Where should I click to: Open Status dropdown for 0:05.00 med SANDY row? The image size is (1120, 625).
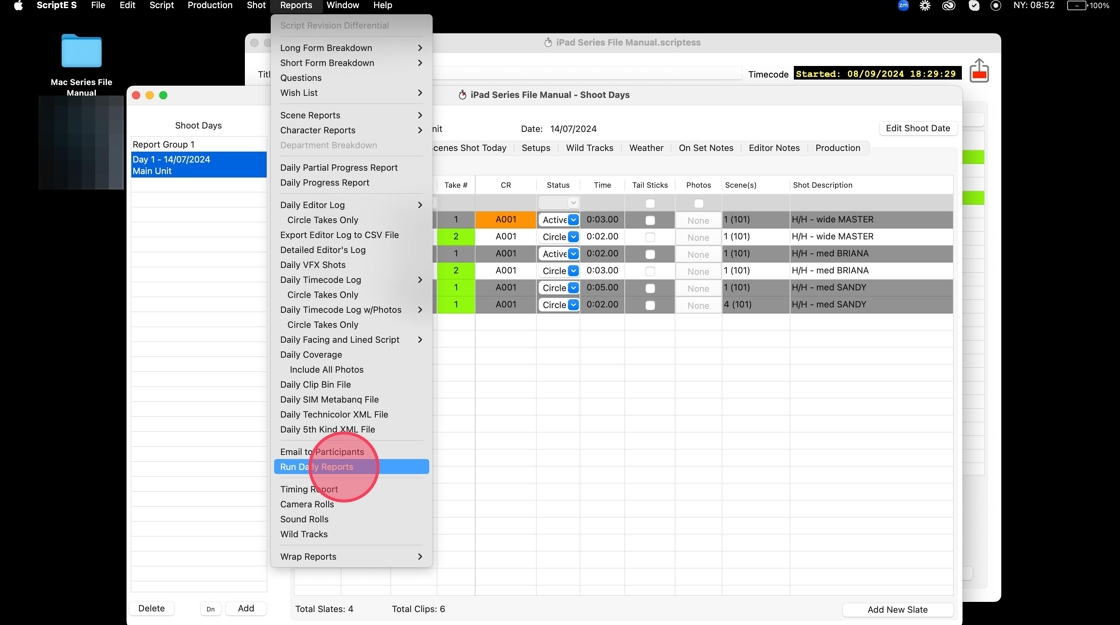559,288
